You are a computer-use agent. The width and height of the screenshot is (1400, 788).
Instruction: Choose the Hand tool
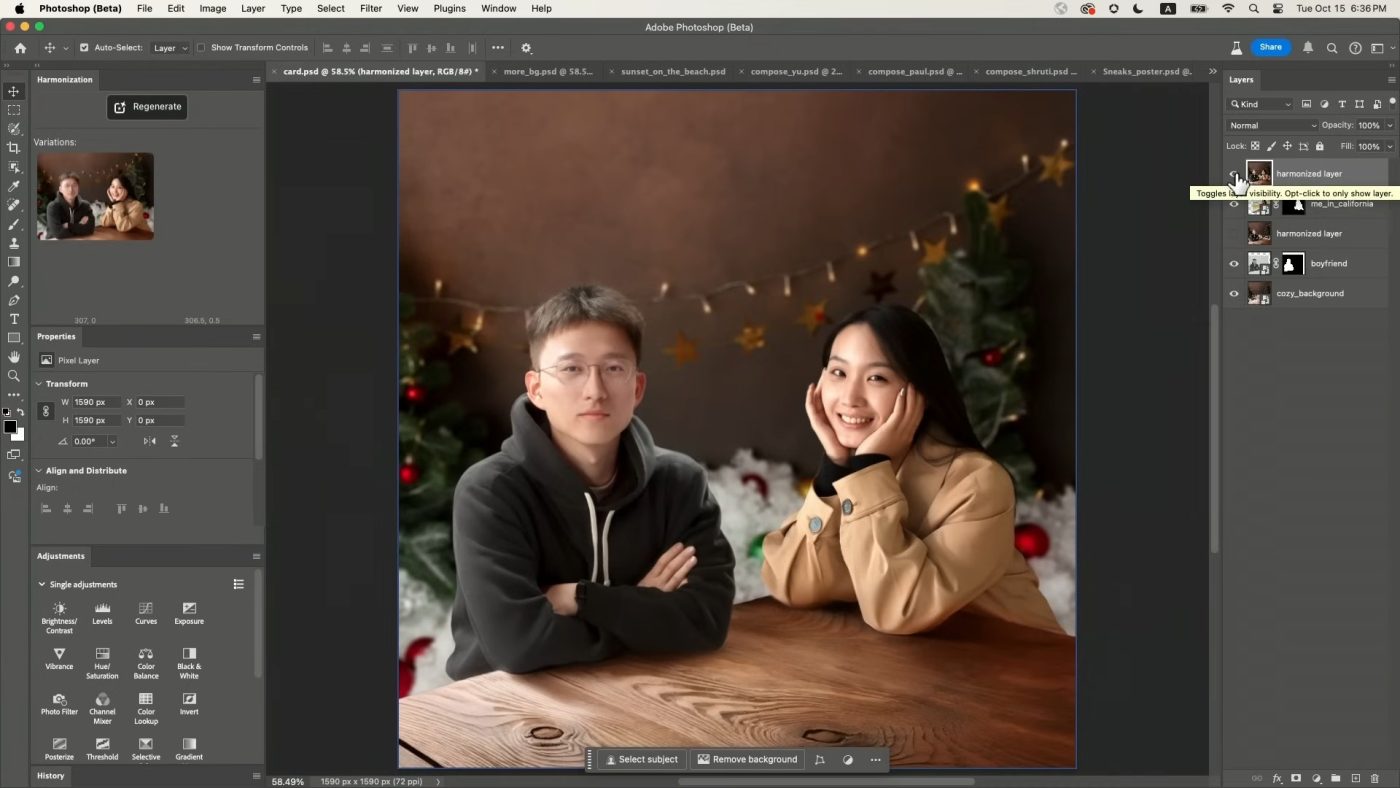click(14, 357)
